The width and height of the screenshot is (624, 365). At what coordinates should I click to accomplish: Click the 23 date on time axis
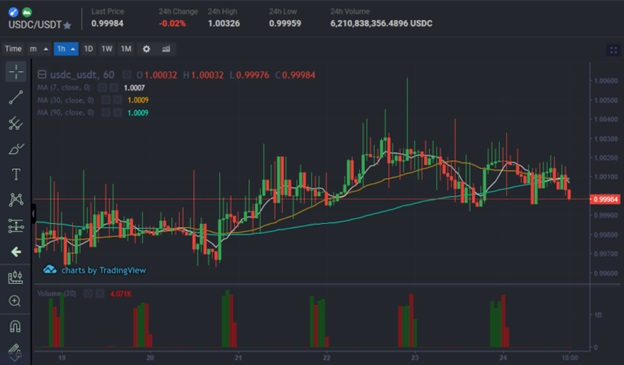415,357
